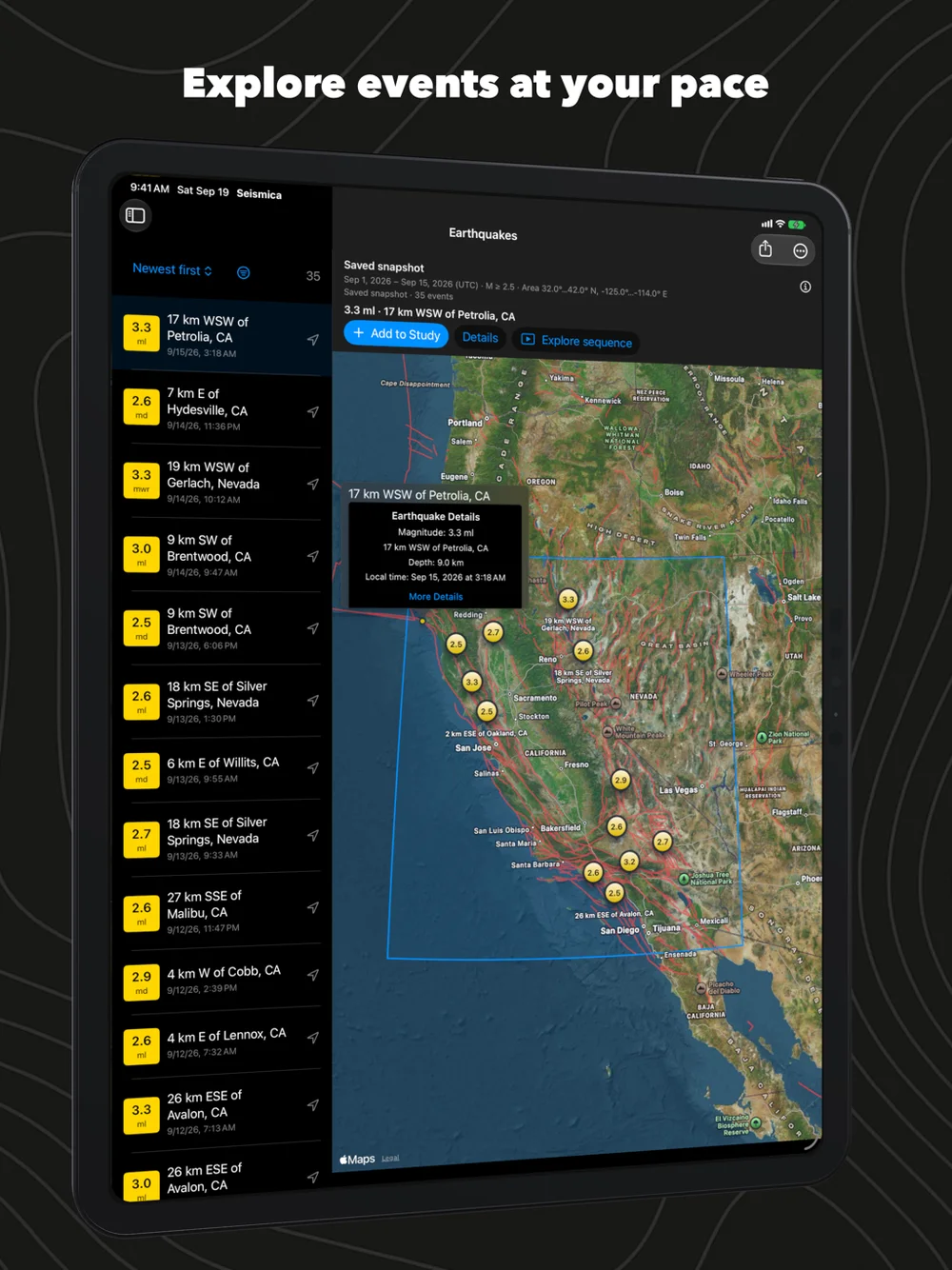Locate Brentwood 9:47 AM event arrow

click(x=312, y=556)
